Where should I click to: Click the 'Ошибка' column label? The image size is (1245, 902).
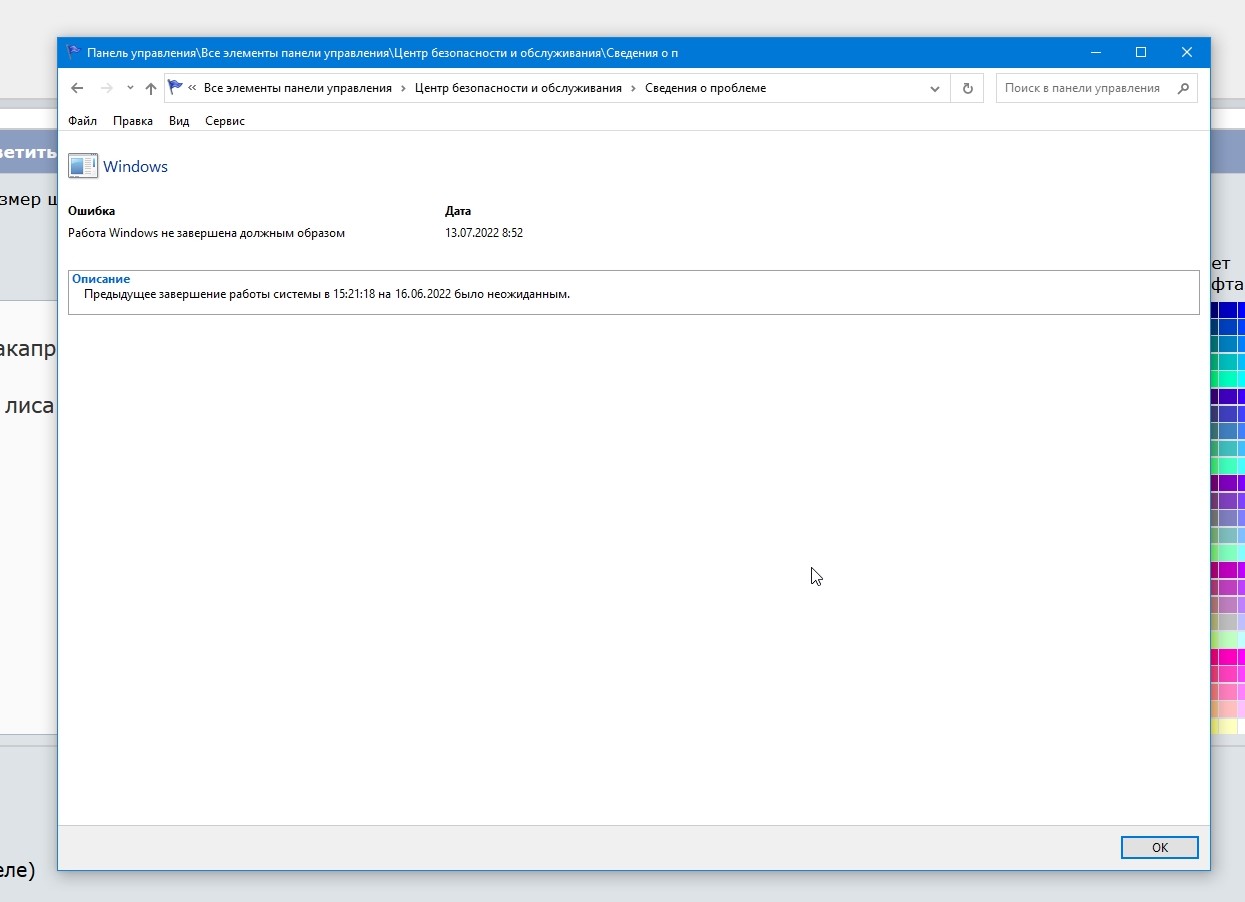tap(91, 211)
